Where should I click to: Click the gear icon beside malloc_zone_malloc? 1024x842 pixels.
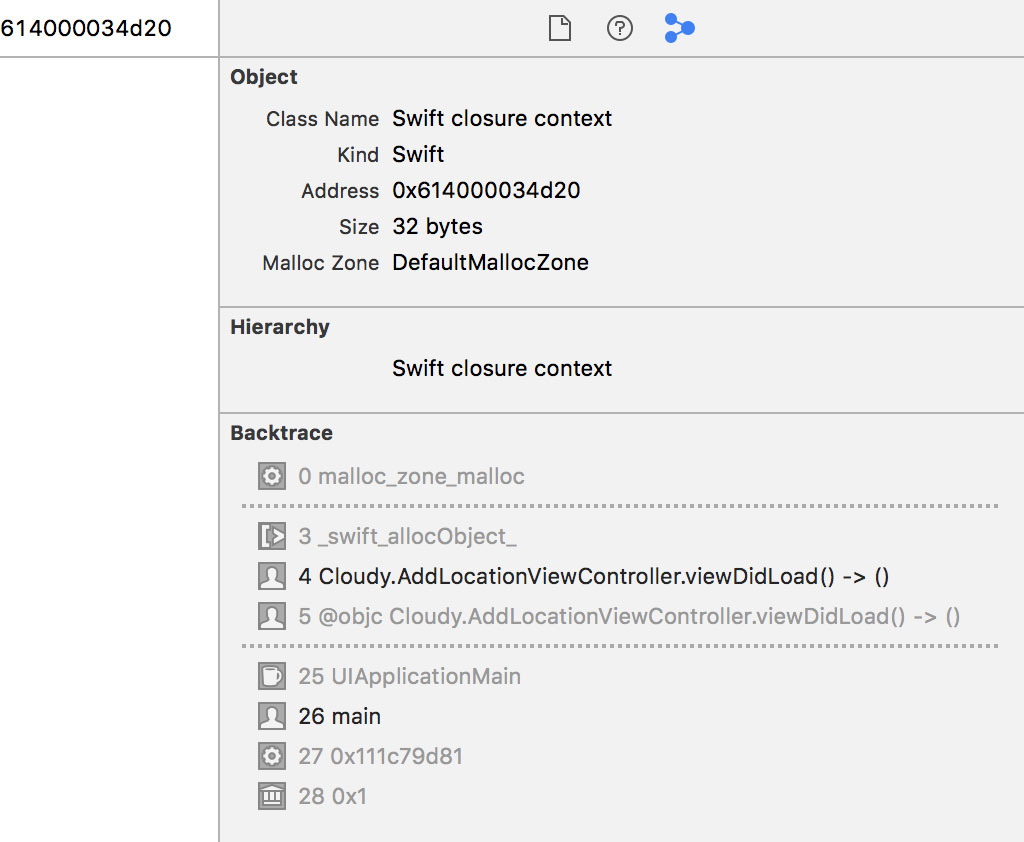(x=271, y=476)
